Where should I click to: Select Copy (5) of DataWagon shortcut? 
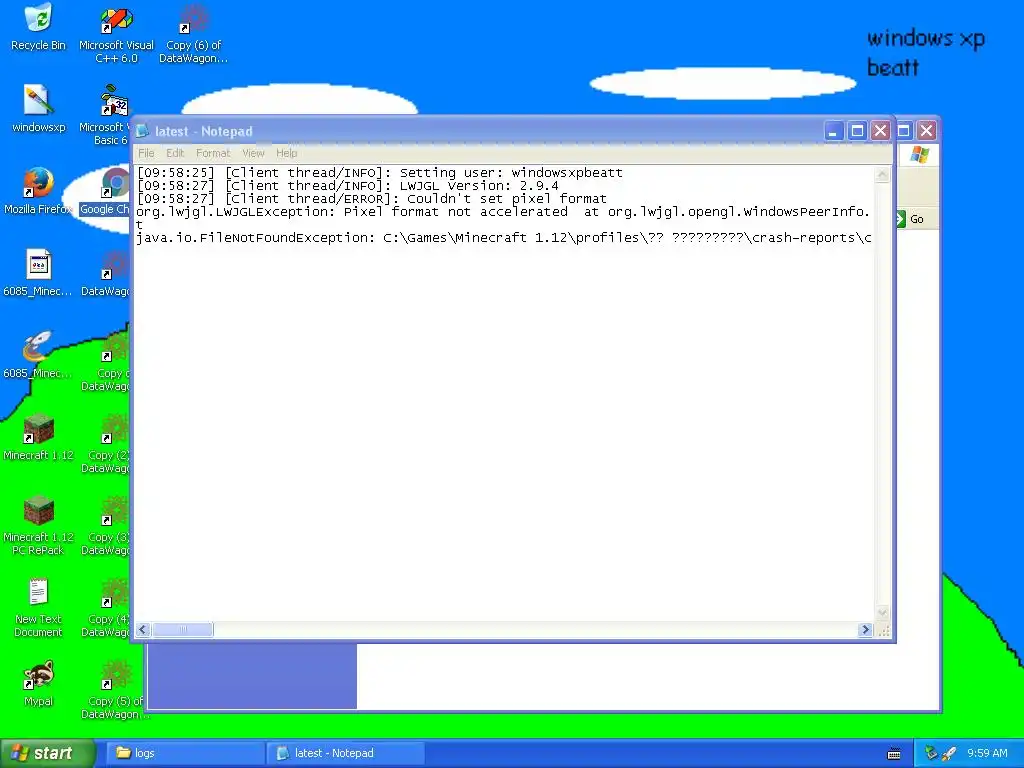pos(116,690)
